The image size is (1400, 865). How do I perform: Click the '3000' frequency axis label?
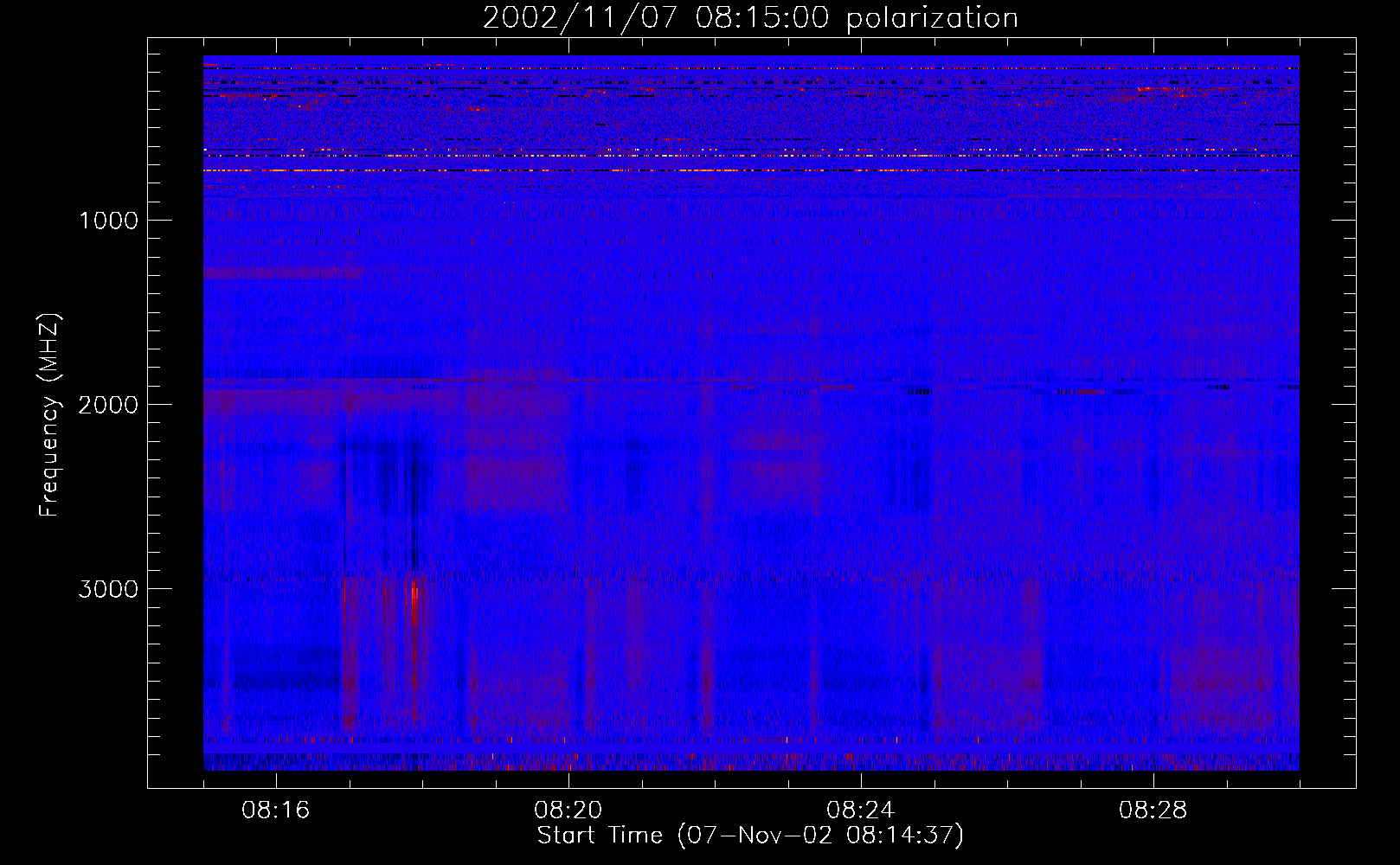[108, 589]
